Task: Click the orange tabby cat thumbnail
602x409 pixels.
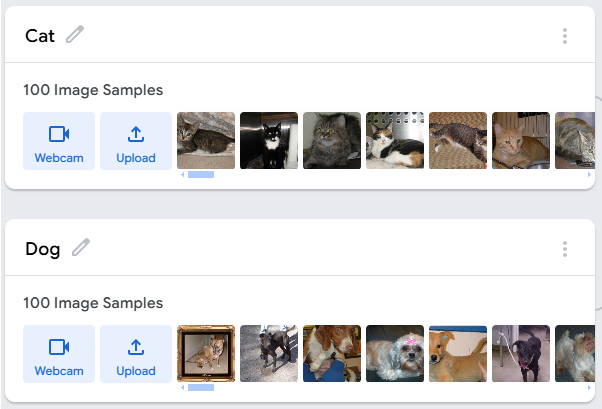Action: (x=520, y=141)
